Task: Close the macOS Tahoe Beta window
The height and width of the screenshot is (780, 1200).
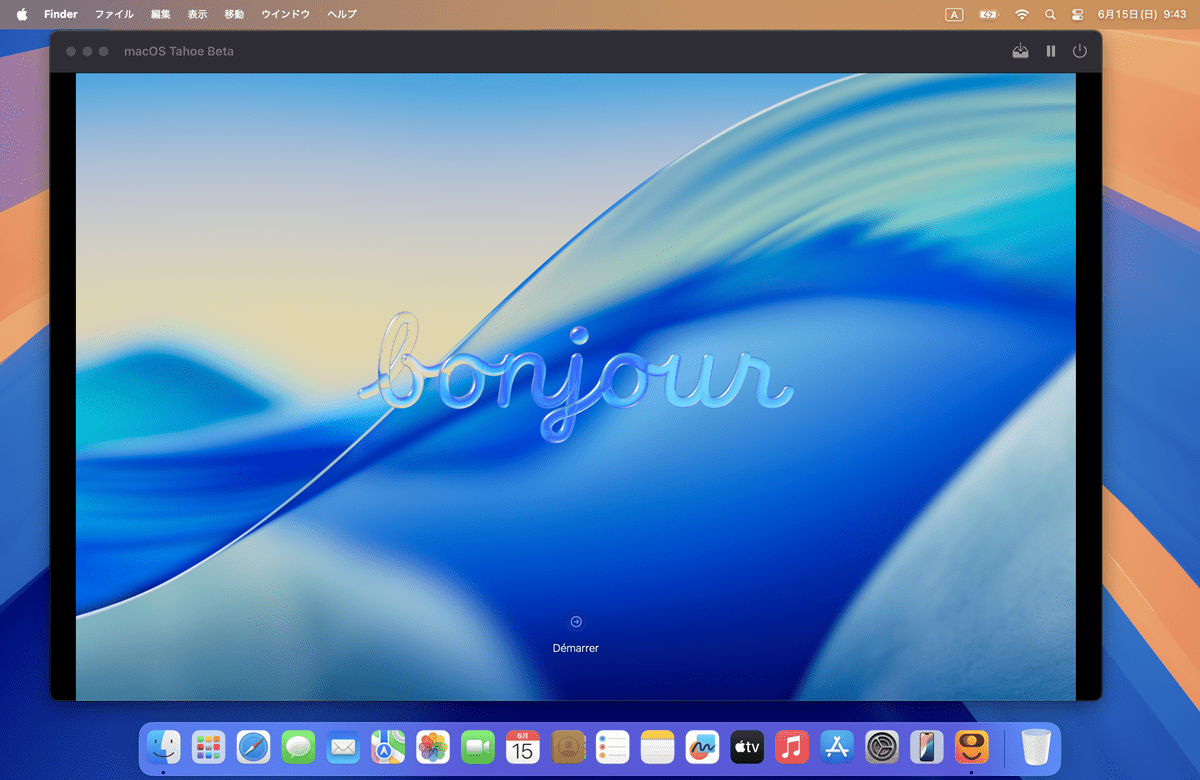Action: point(71,51)
